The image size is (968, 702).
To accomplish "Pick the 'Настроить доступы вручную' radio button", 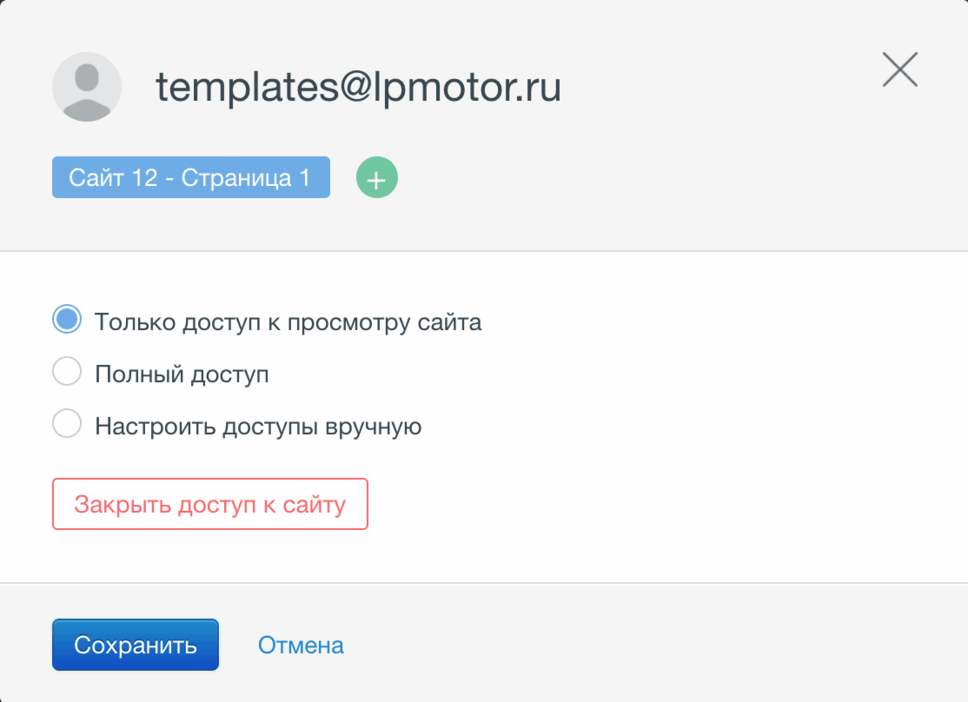I will 67,424.
